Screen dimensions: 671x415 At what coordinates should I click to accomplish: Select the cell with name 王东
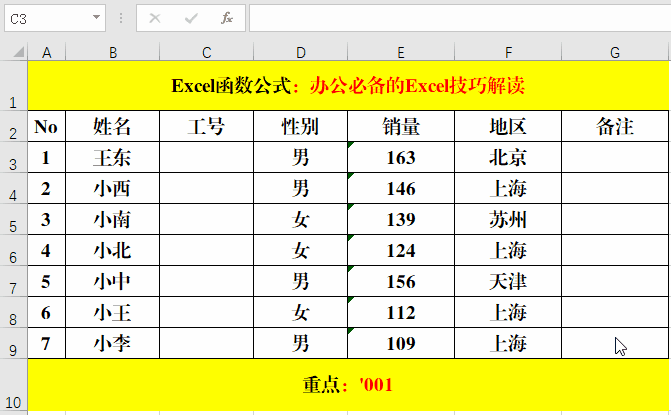coord(113,157)
